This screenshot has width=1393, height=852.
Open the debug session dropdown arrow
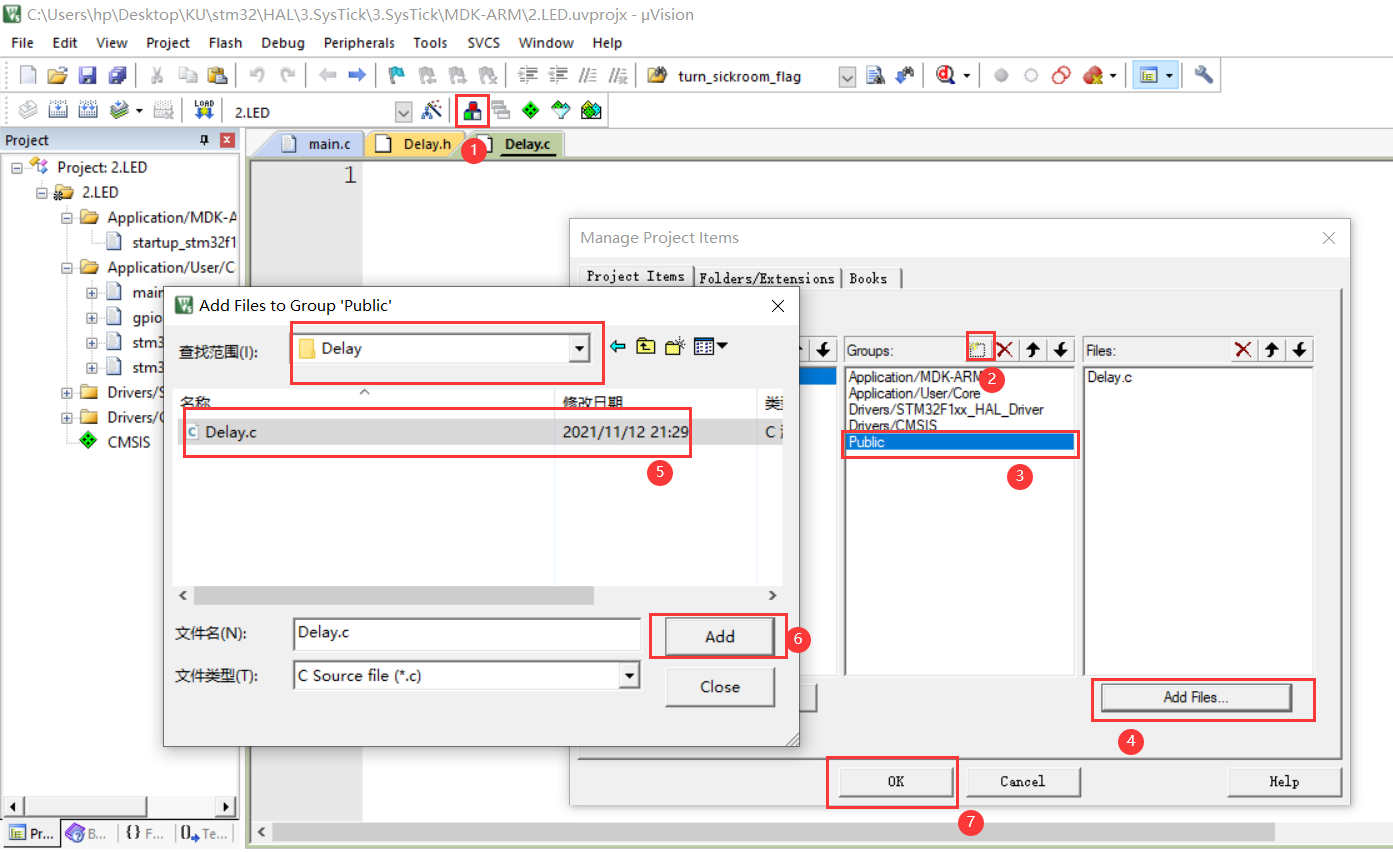pos(966,76)
